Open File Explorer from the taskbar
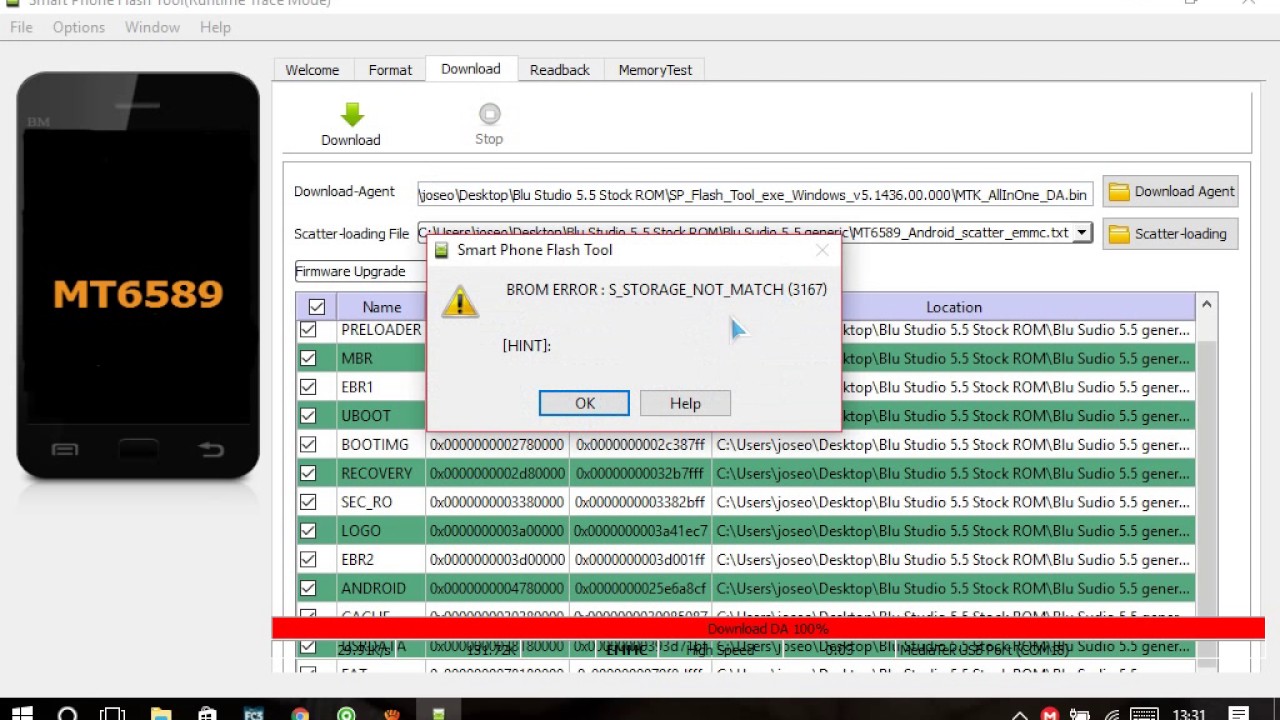This screenshot has height=720, width=1280. coord(160,714)
